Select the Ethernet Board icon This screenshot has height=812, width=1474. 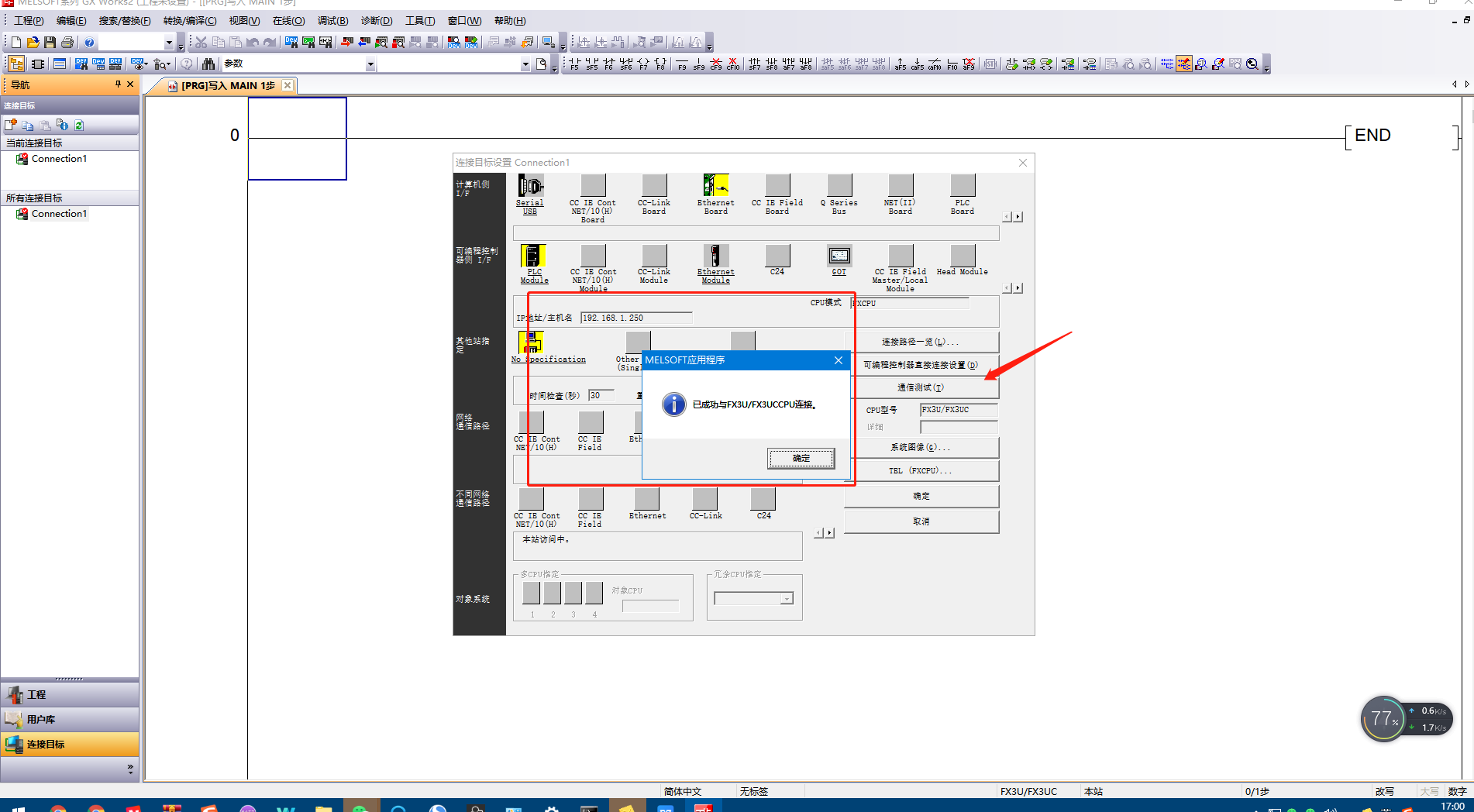coord(715,186)
